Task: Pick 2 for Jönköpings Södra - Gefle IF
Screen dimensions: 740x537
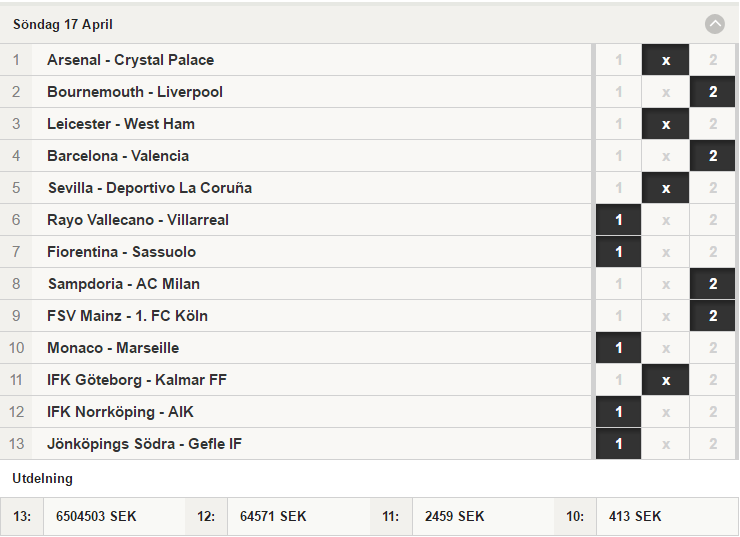Action: point(713,444)
